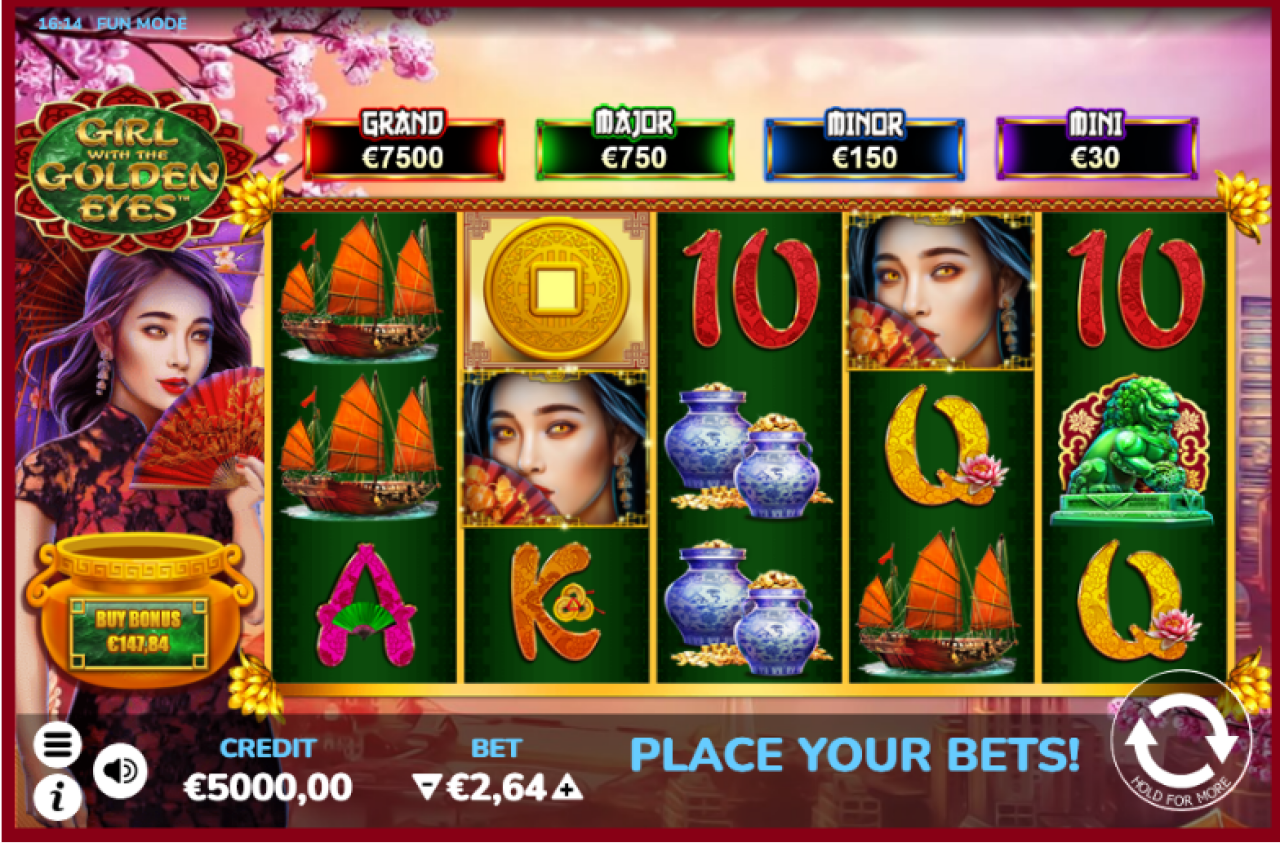Screen dimensions: 1280x847
Task: Click the Girl with the Golden Eyes logo
Action: tap(128, 167)
